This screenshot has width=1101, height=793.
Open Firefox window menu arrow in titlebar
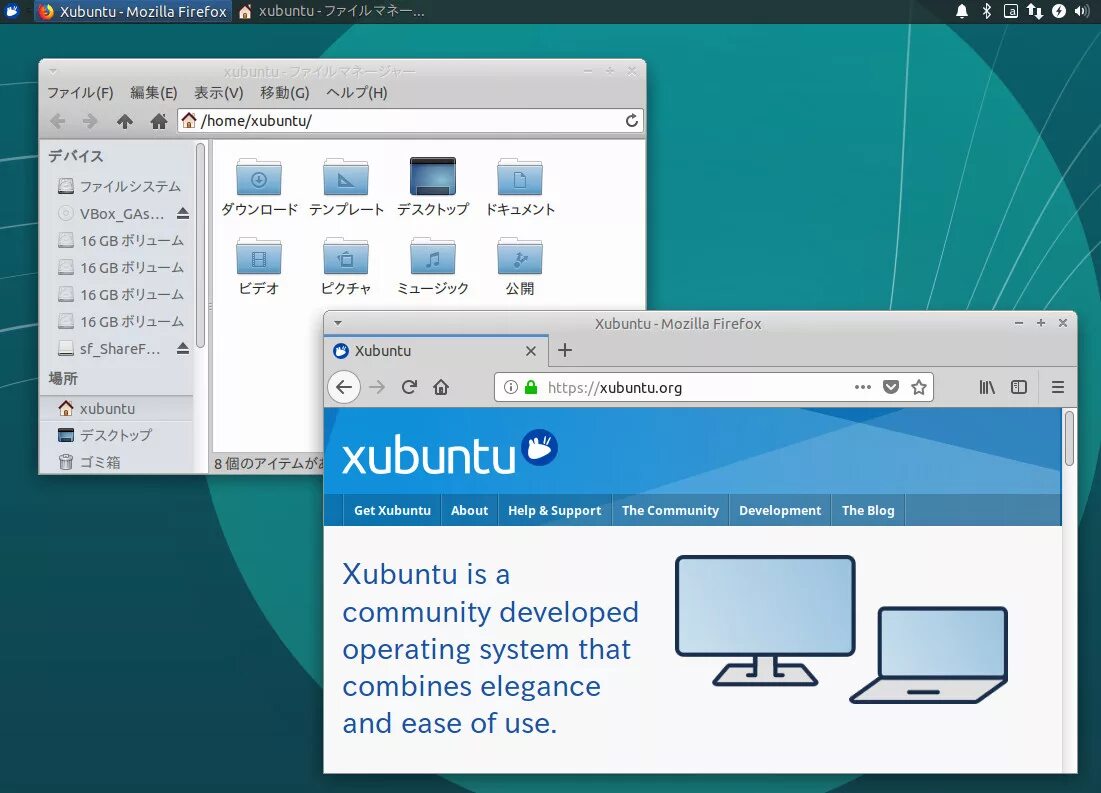click(338, 323)
